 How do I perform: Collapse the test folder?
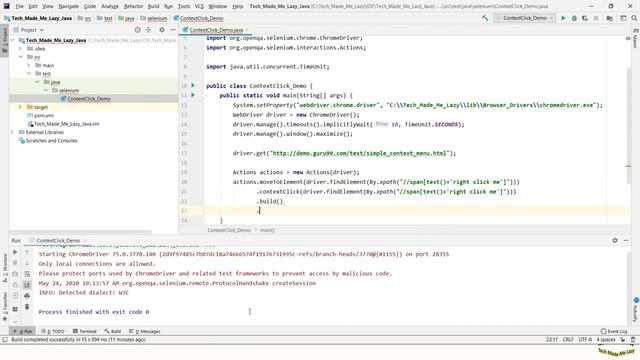click(29, 73)
